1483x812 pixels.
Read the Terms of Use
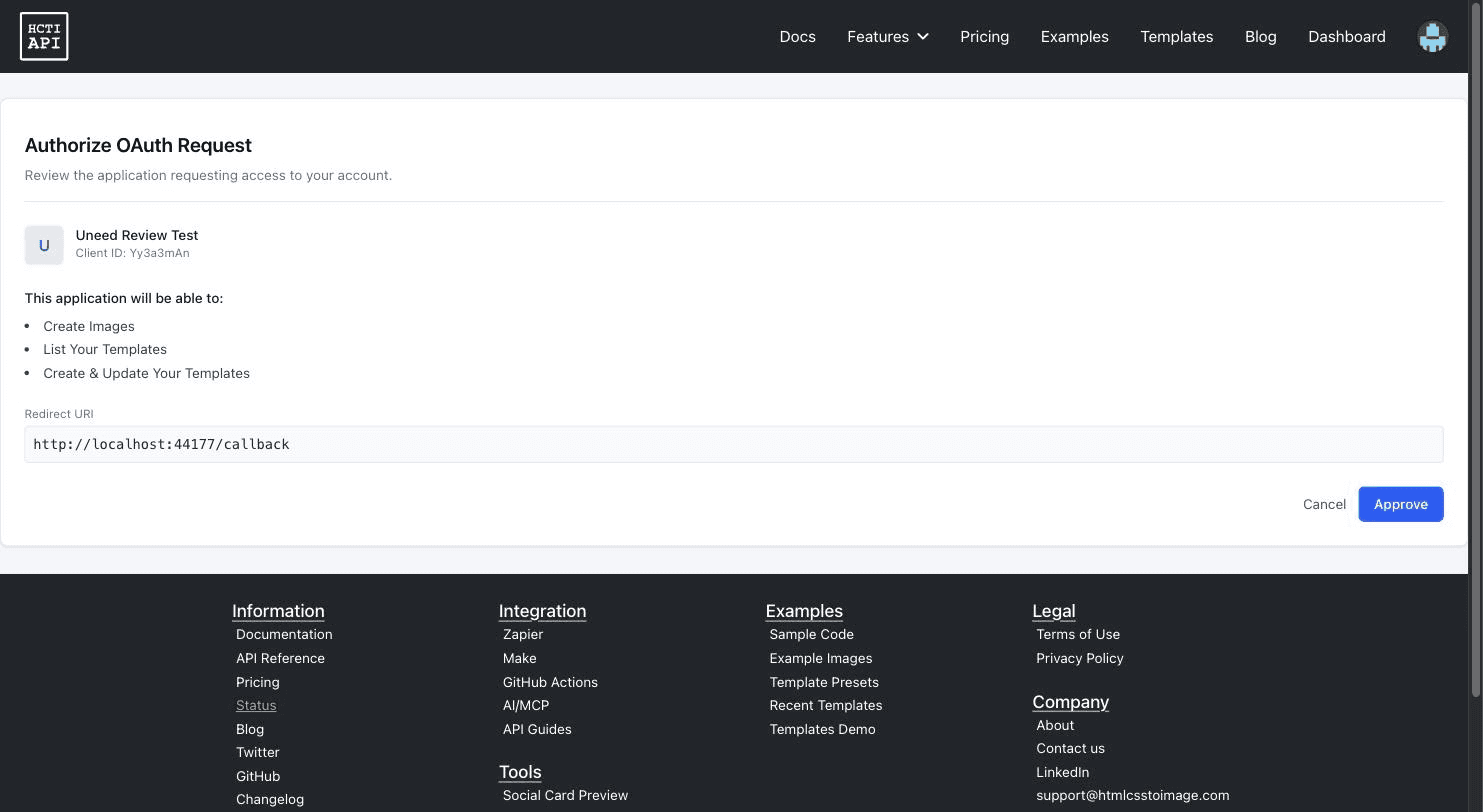(x=1078, y=634)
